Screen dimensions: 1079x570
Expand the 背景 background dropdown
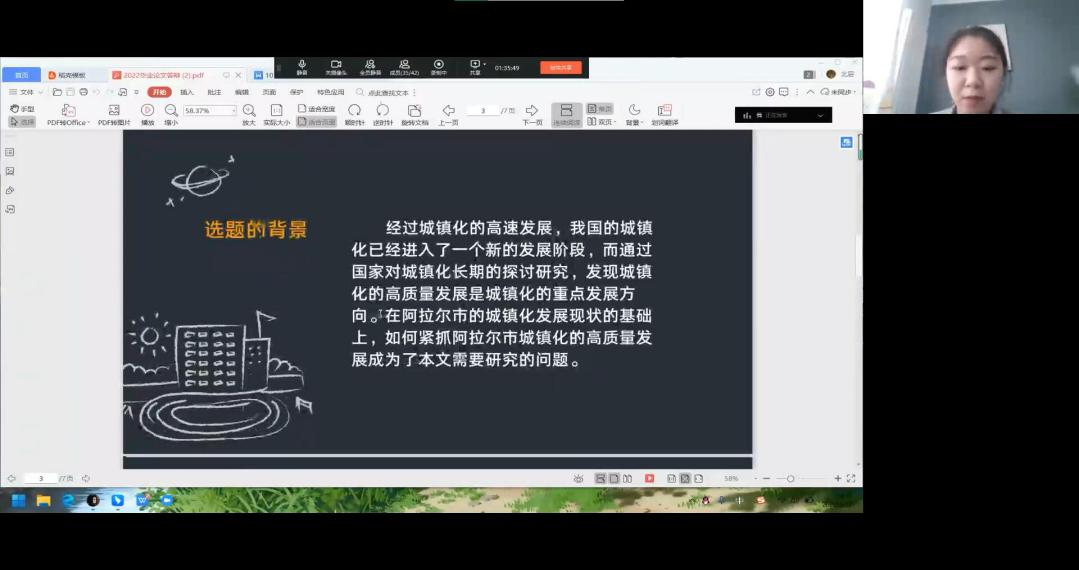634,115
